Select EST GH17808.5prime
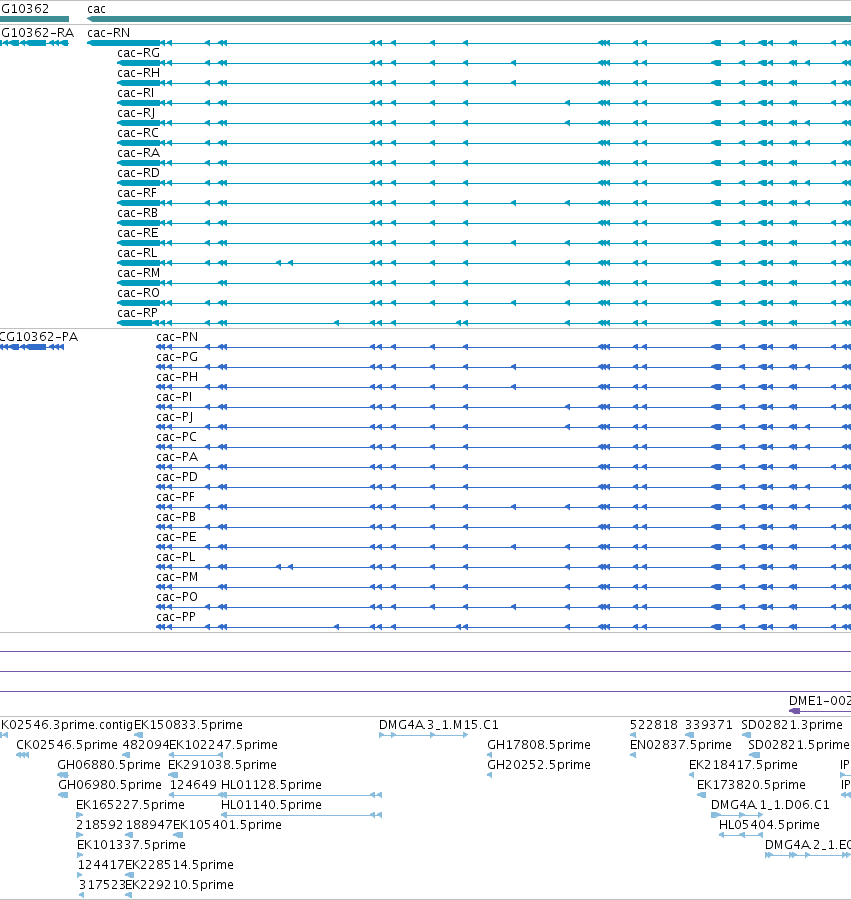 tap(539, 745)
